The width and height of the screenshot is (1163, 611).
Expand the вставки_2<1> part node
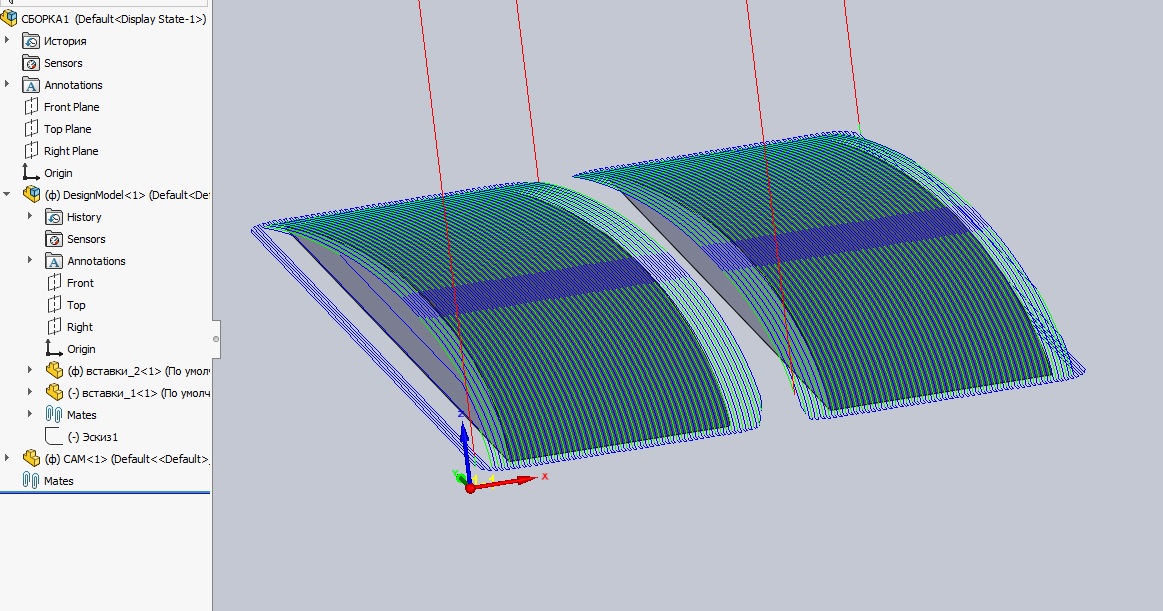(30, 369)
